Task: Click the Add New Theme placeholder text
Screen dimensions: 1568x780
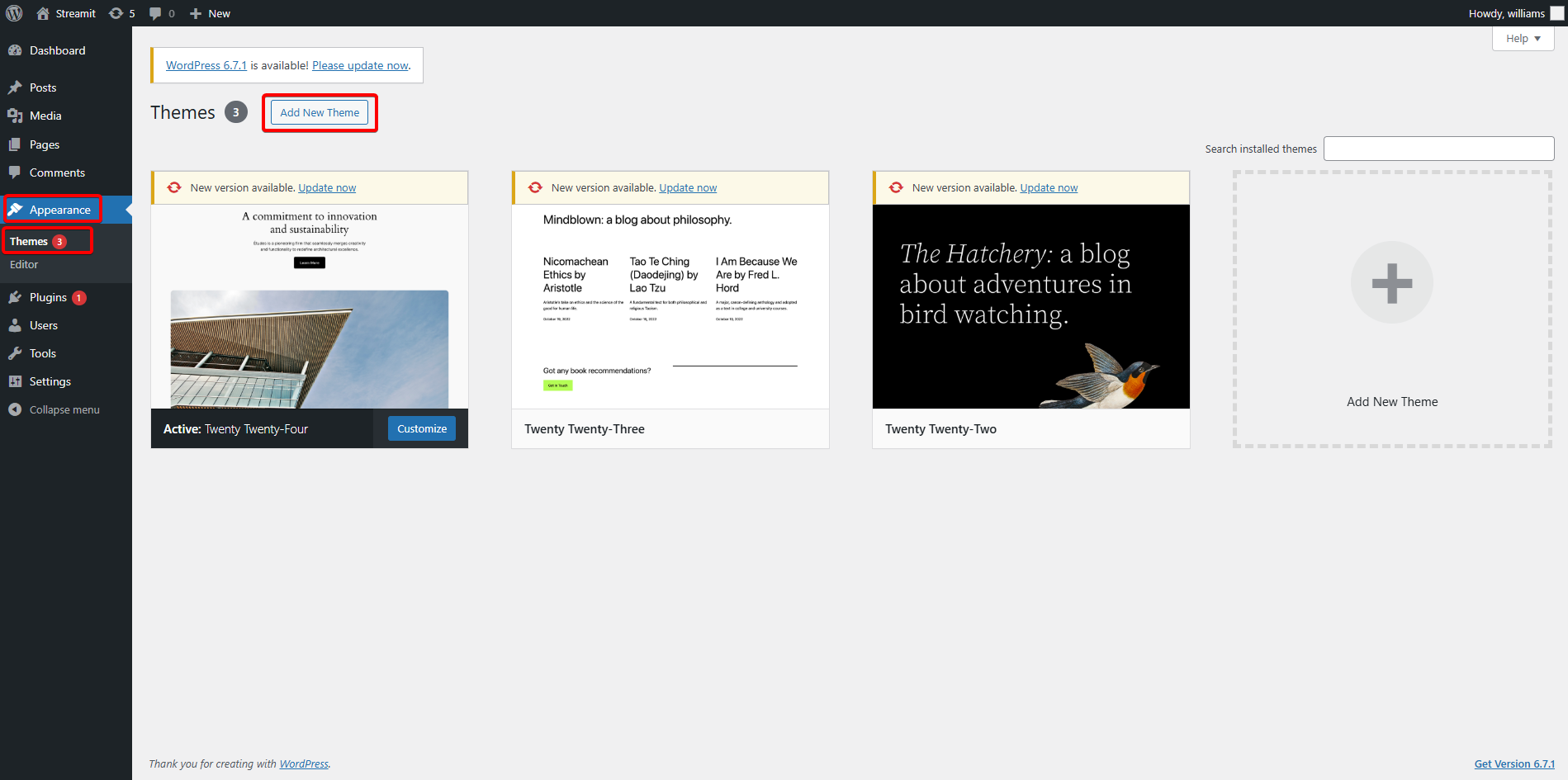Action: [1392, 402]
